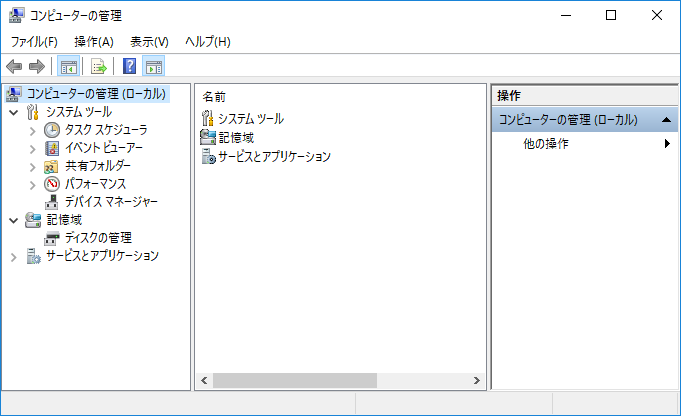
Task: Click the Forward arrow toolbar icon
Action: [37, 66]
